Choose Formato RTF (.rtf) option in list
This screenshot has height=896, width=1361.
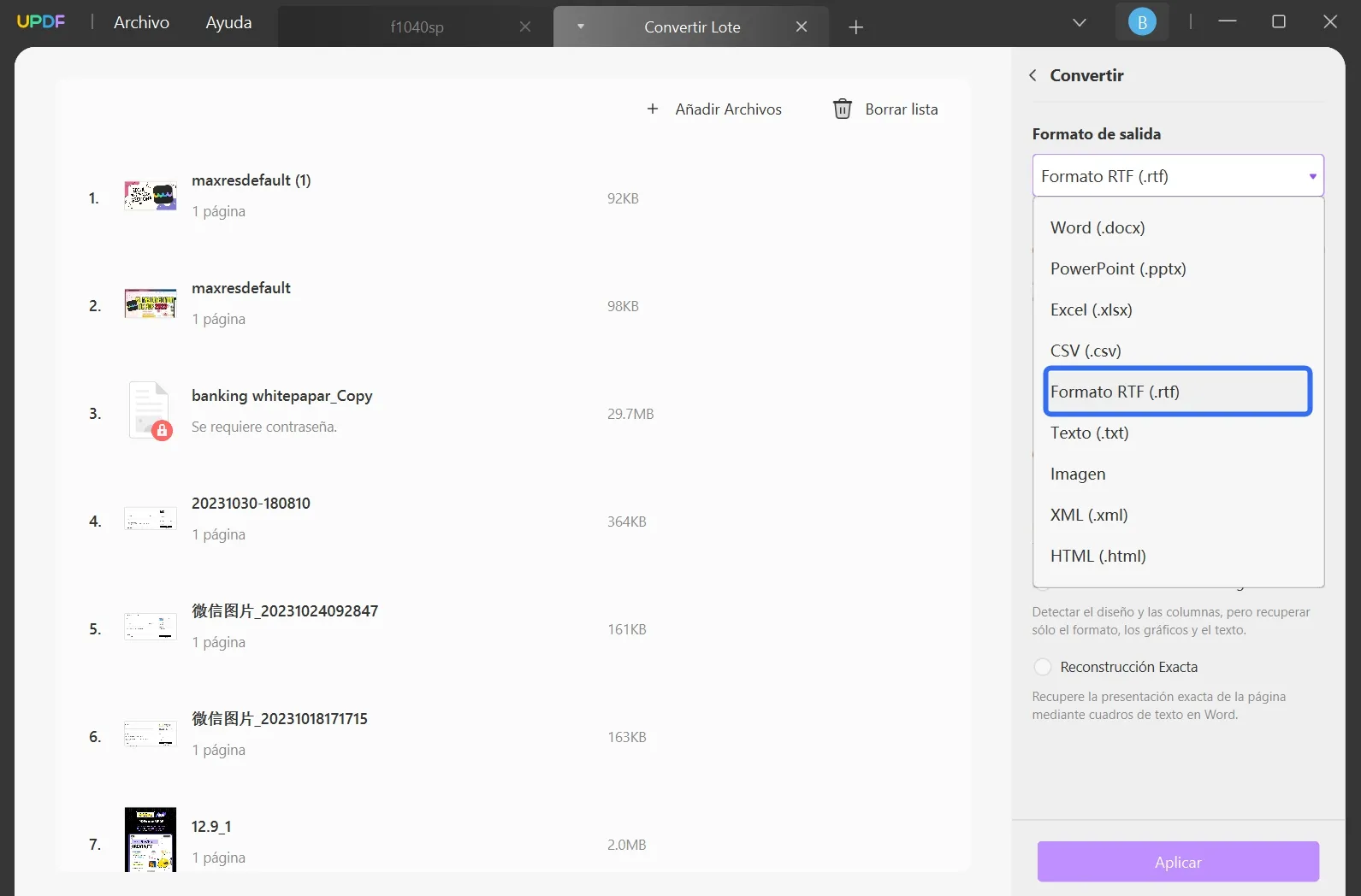(x=1178, y=392)
